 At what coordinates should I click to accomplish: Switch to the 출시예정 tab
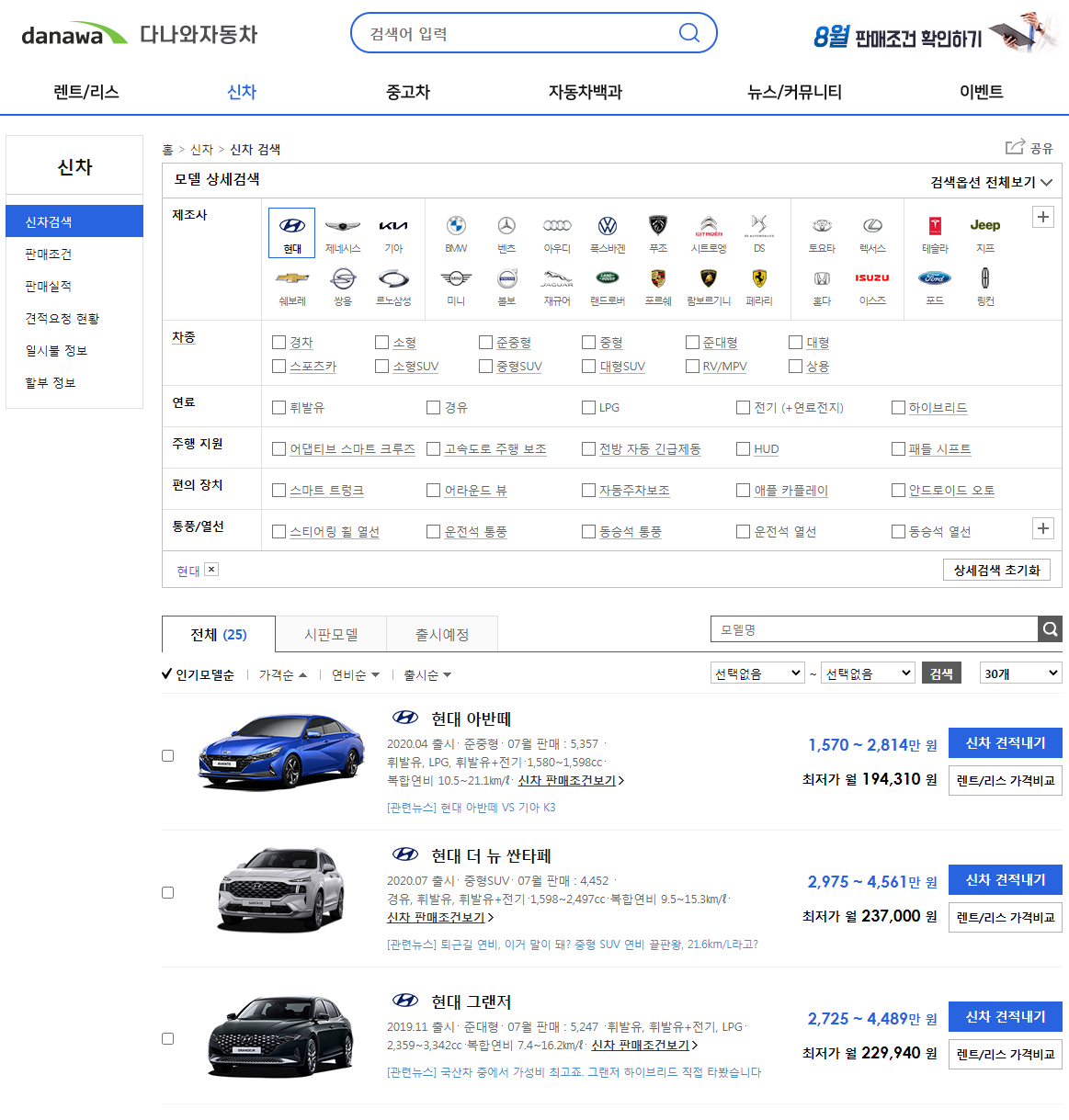pos(442,635)
